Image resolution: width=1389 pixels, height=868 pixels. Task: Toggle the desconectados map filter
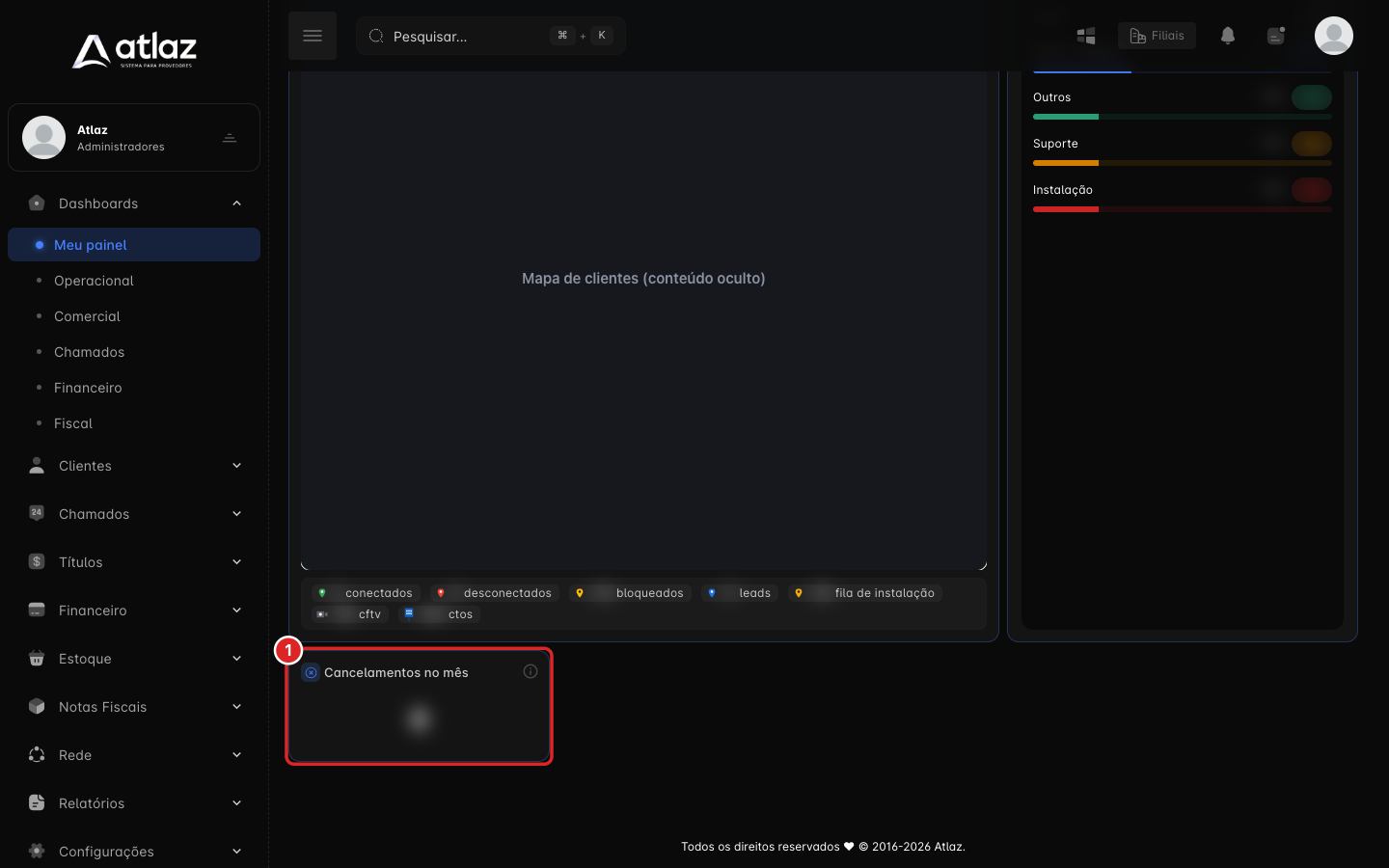495,593
